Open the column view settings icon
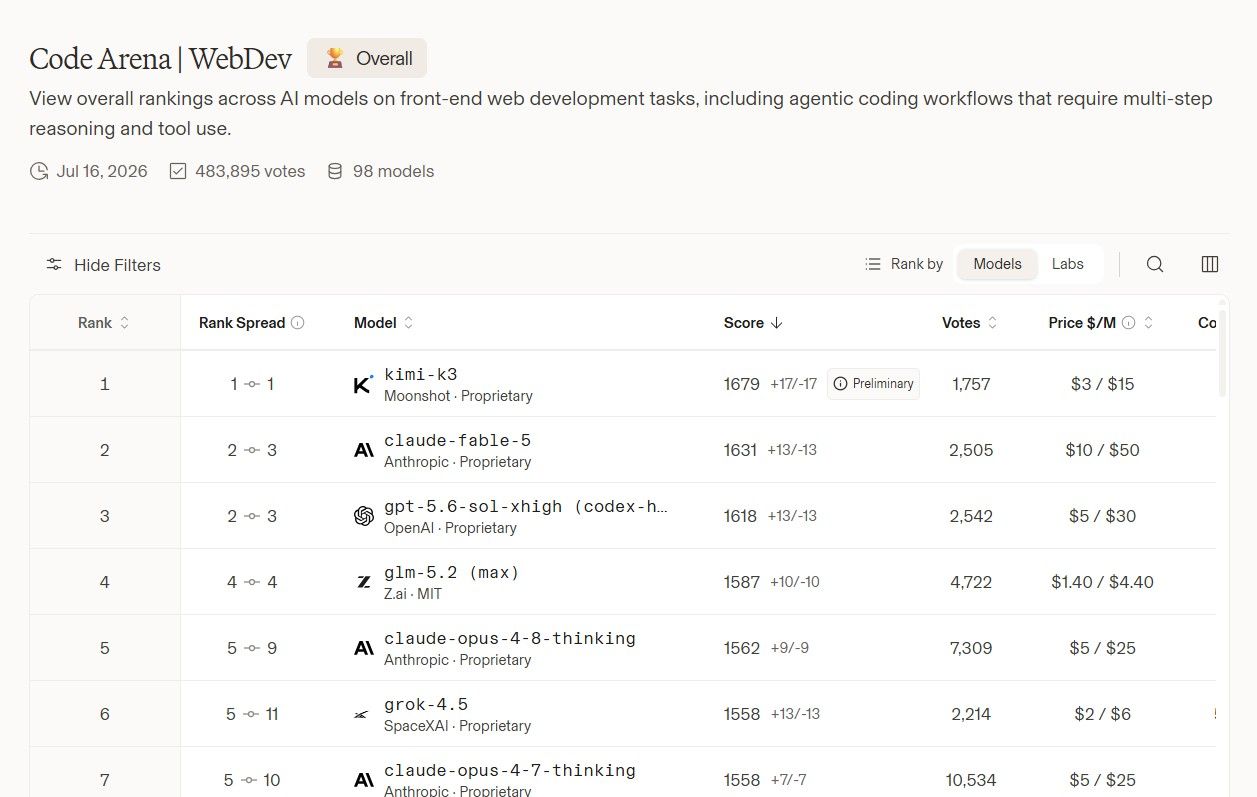Image resolution: width=1257 pixels, height=797 pixels. click(1210, 264)
